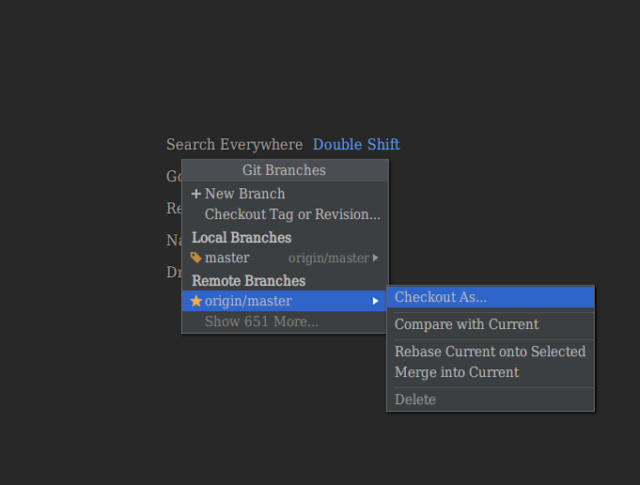Click the star icon beside origin/master
640x485 pixels.
coord(196,301)
